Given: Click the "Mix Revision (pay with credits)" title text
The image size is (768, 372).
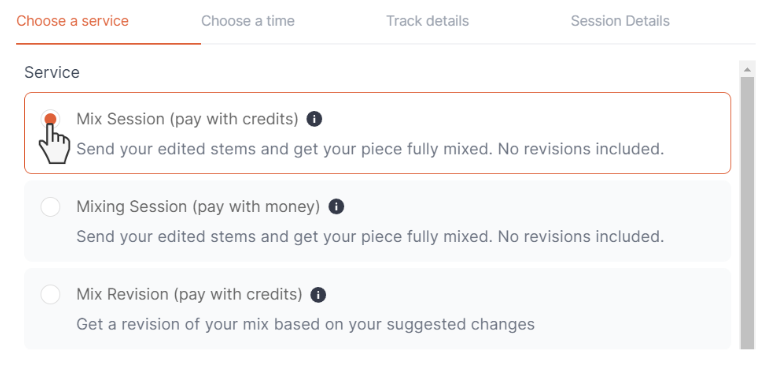Looking at the screenshot, I should coord(190,295).
